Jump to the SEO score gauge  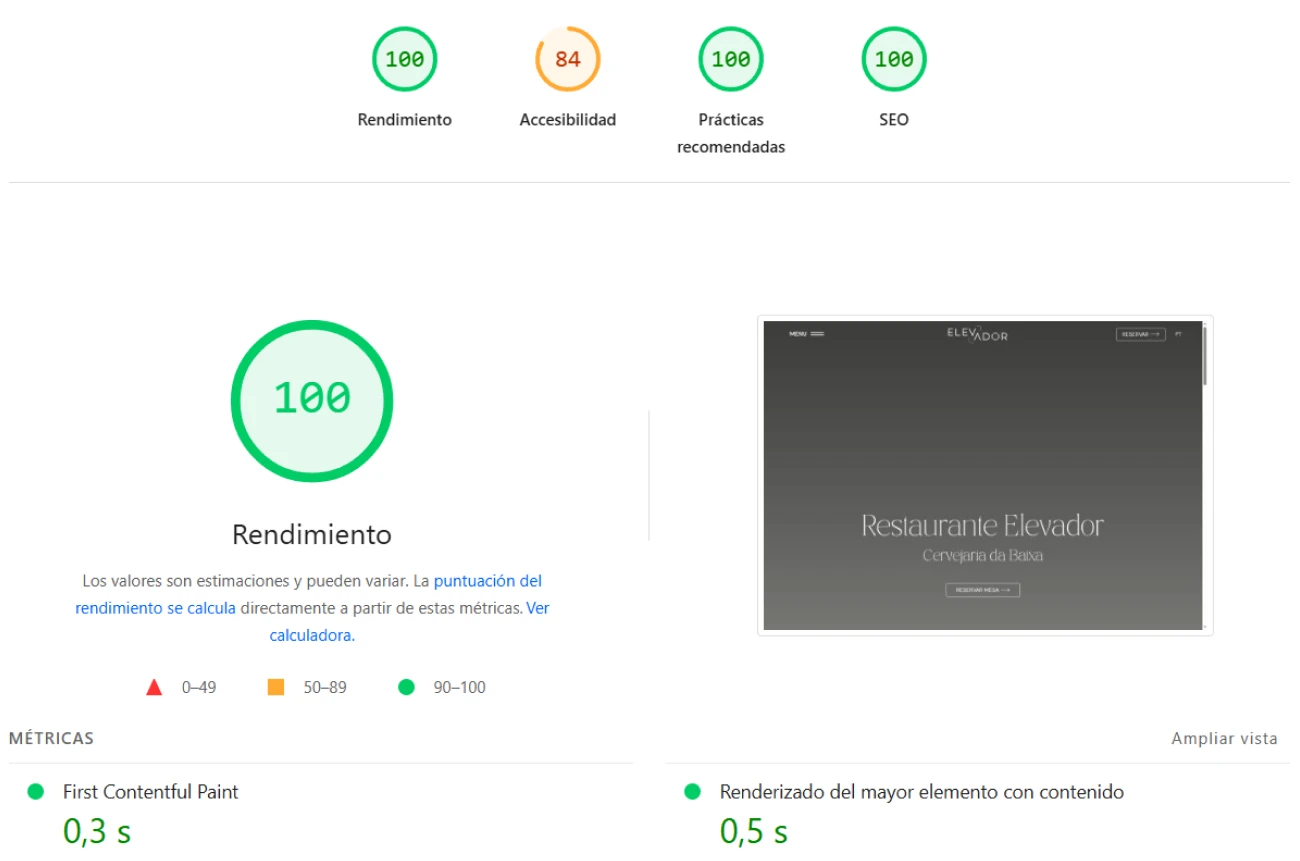(x=893, y=60)
